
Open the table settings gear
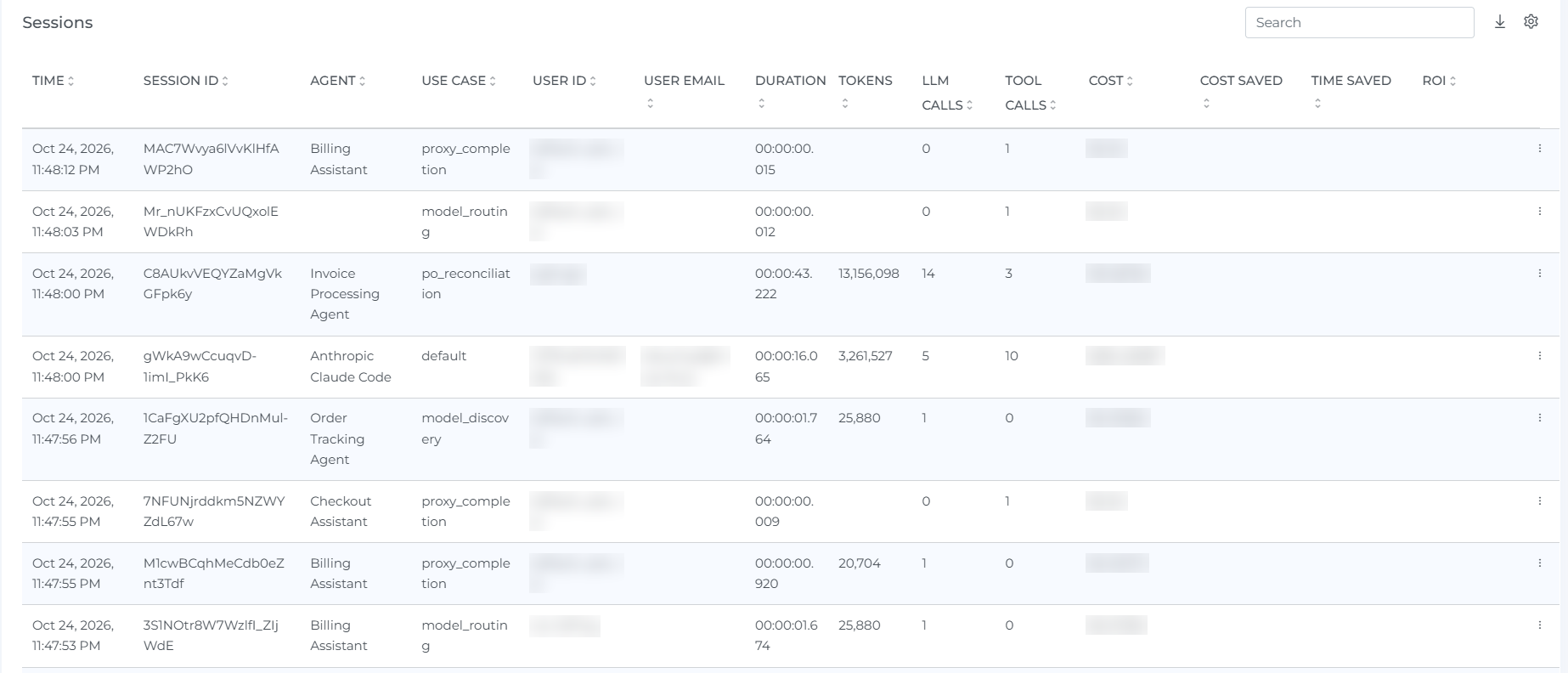(x=1531, y=22)
